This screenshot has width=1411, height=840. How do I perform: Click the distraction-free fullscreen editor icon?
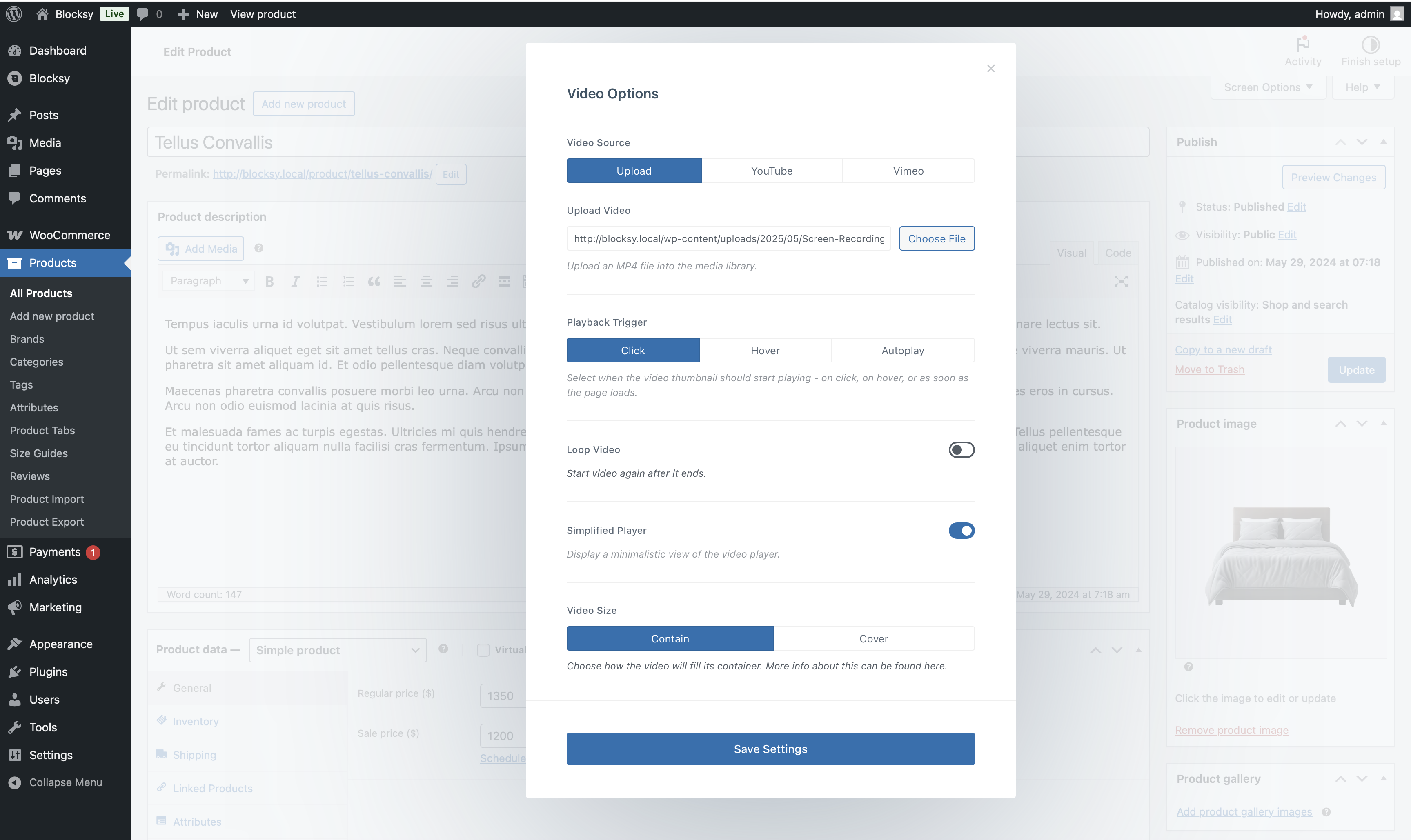pos(1121,281)
